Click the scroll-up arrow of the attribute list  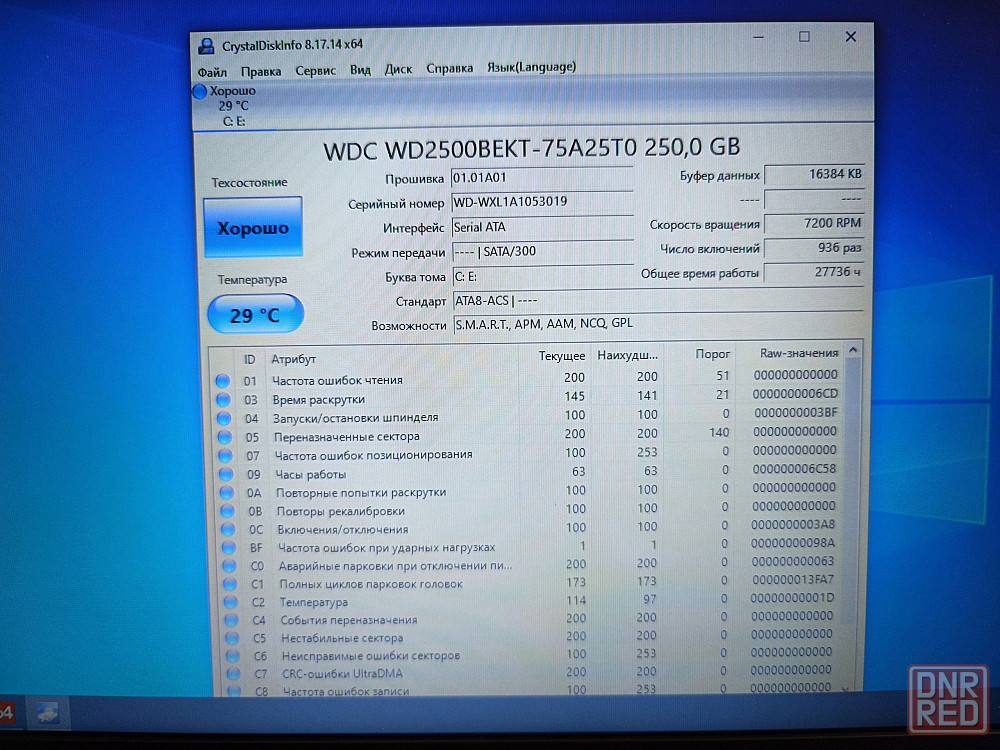coord(853,350)
